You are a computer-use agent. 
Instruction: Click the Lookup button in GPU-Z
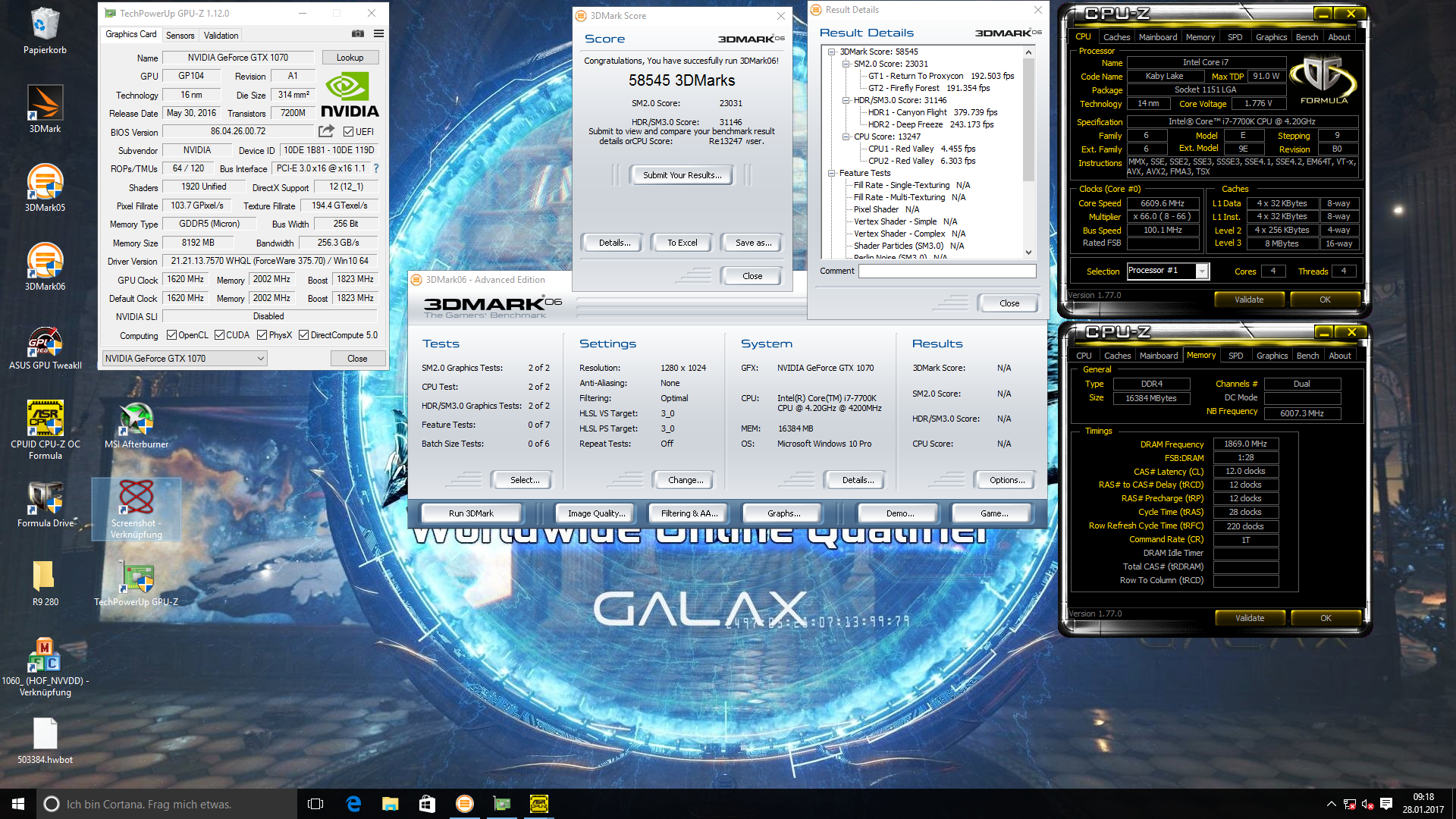(350, 58)
